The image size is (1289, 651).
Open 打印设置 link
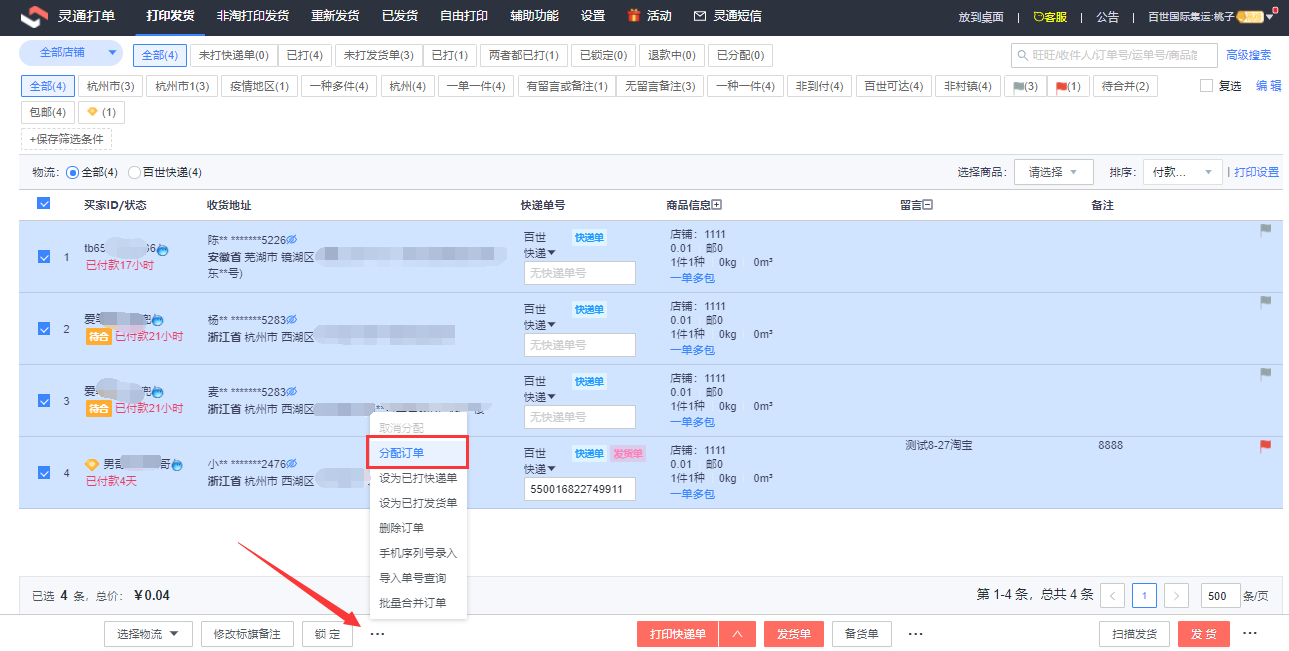click(1257, 172)
